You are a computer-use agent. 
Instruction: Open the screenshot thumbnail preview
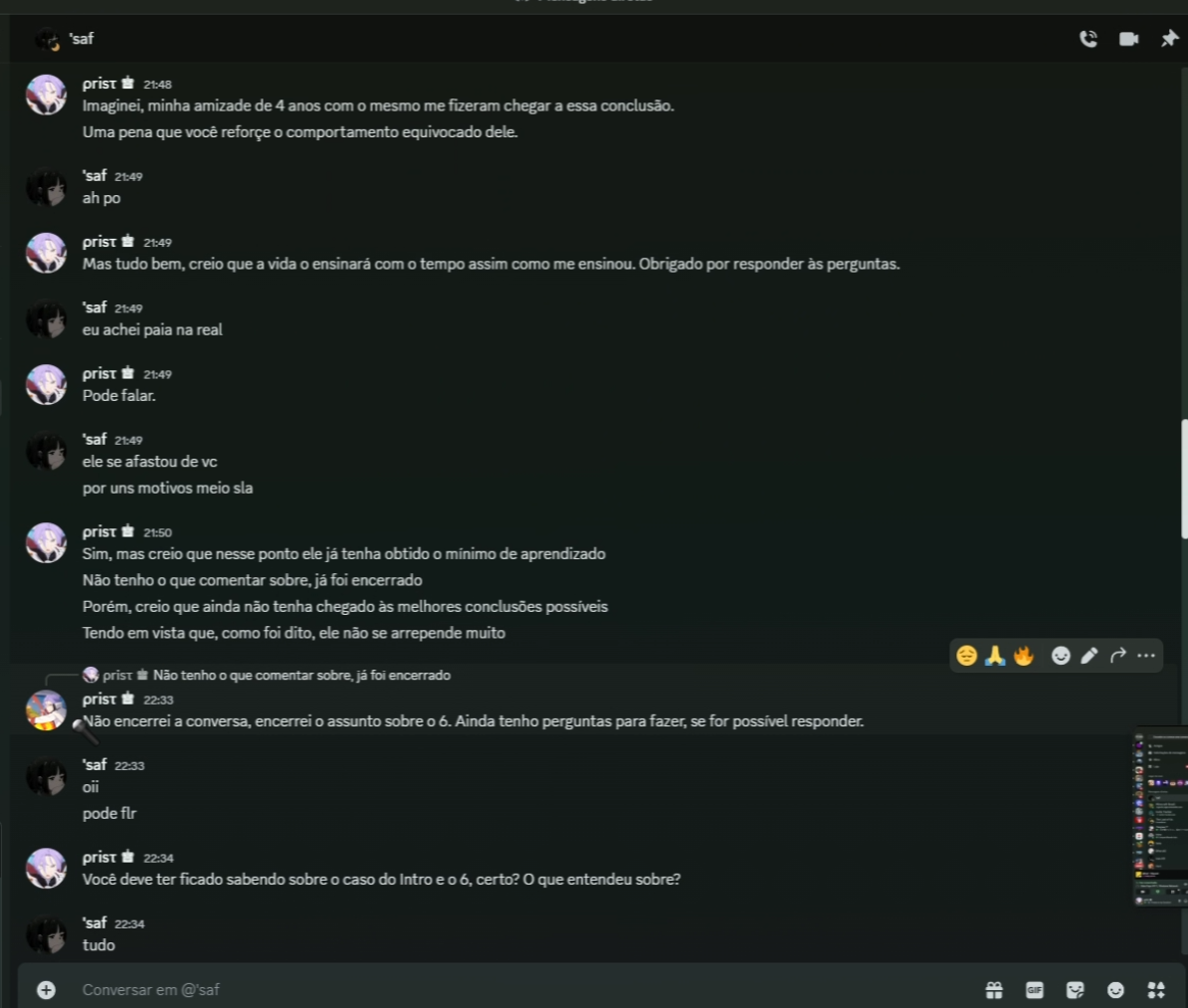click(1160, 817)
